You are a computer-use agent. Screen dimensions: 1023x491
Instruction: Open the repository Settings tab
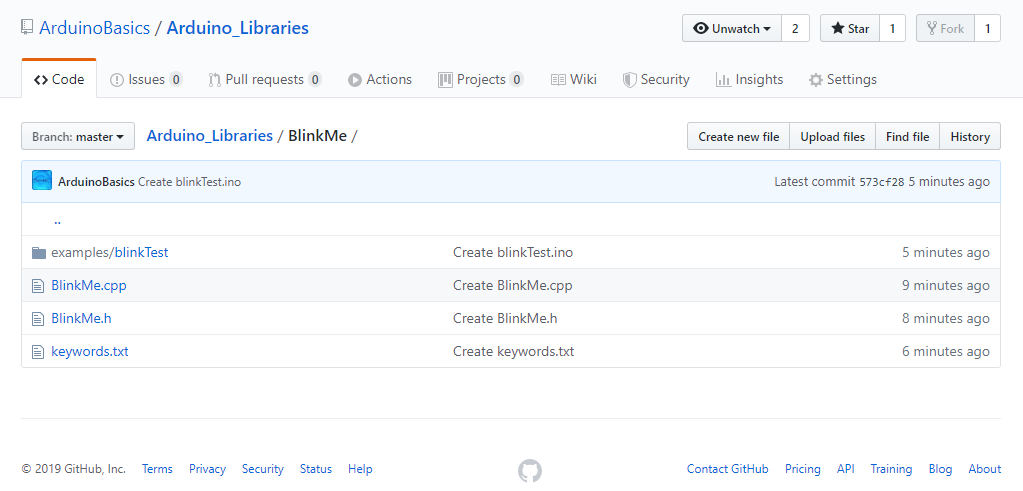click(x=843, y=80)
